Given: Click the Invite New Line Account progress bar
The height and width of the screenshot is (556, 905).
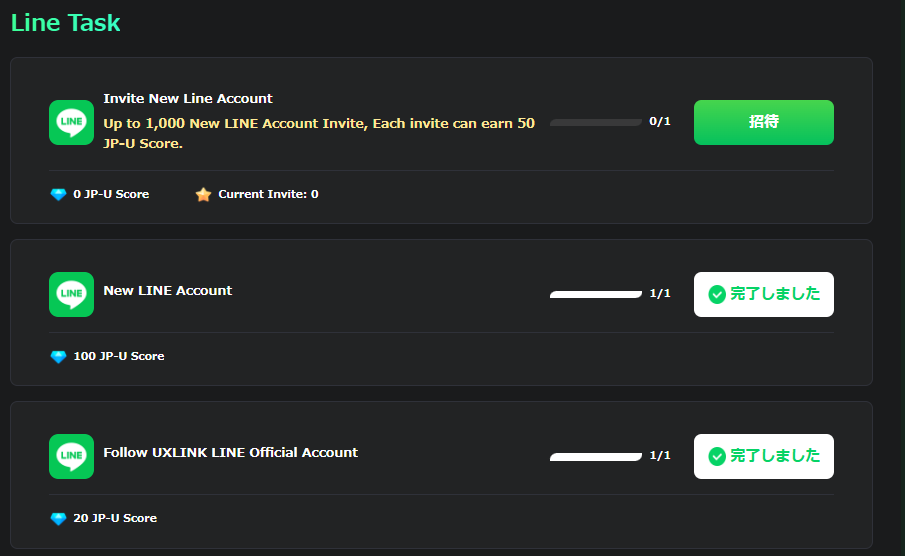Looking at the screenshot, I should [x=596, y=122].
